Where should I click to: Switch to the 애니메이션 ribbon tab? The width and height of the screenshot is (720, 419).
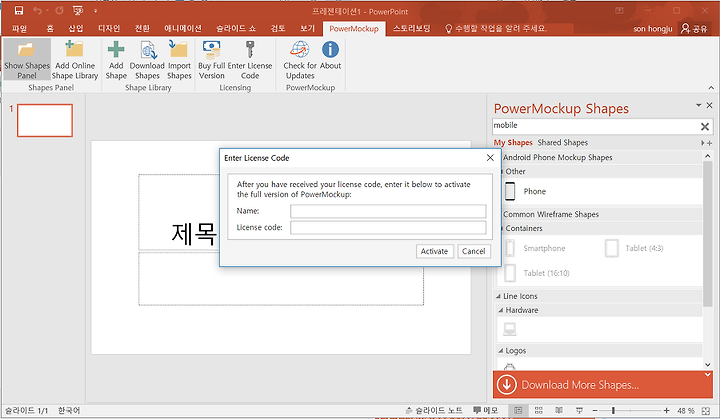tap(183, 28)
